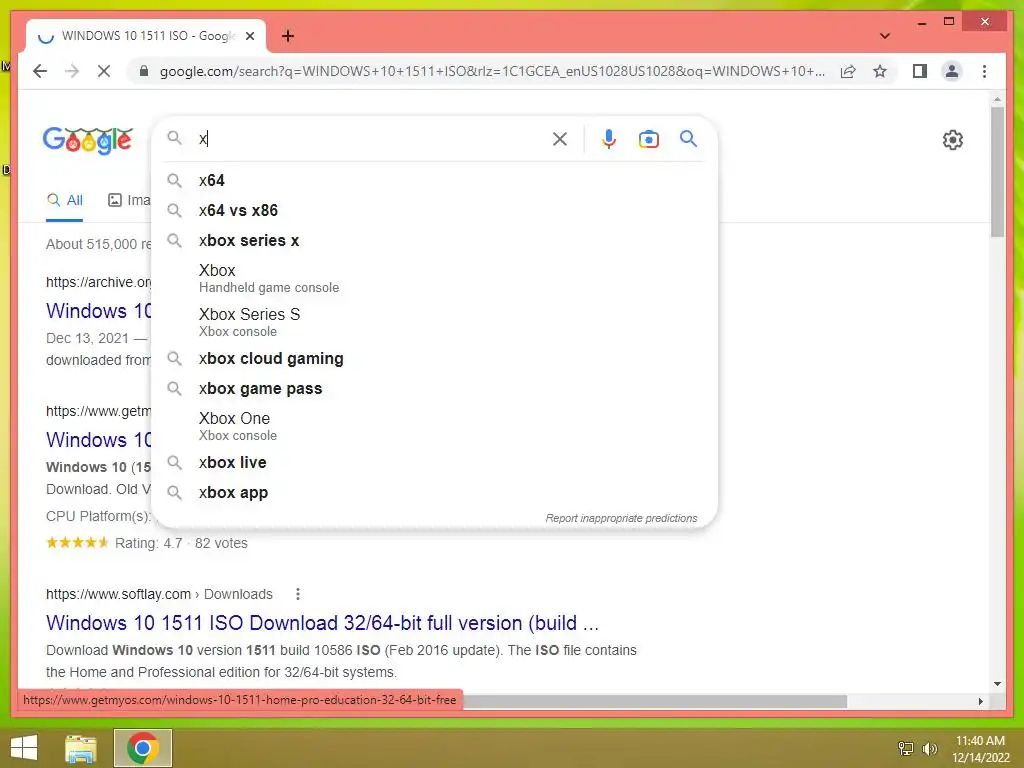Click the padlock site info icon
The image size is (1024, 768).
pyautogui.click(x=144, y=71)
